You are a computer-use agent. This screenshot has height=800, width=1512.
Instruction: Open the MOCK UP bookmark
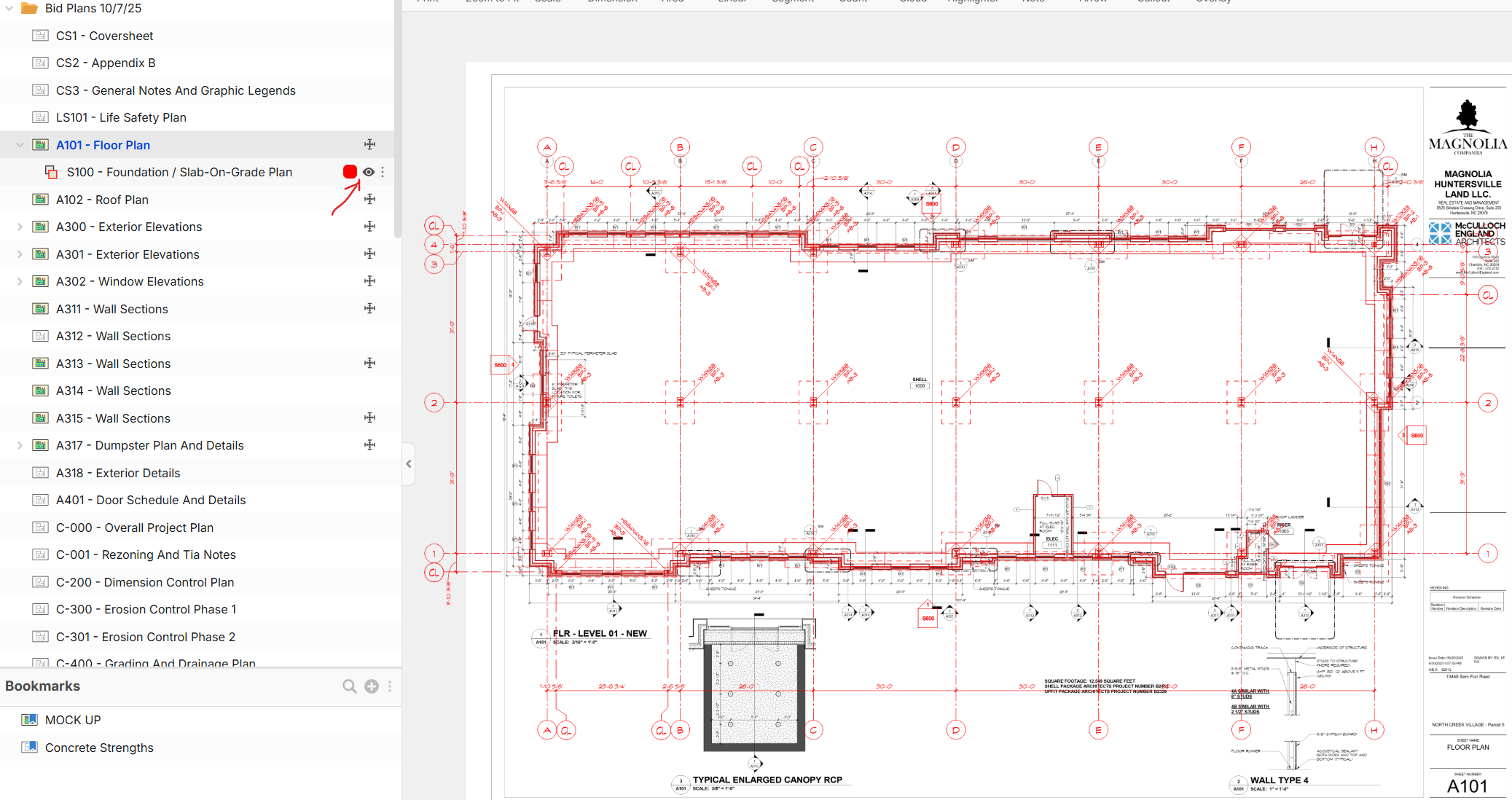73,720
